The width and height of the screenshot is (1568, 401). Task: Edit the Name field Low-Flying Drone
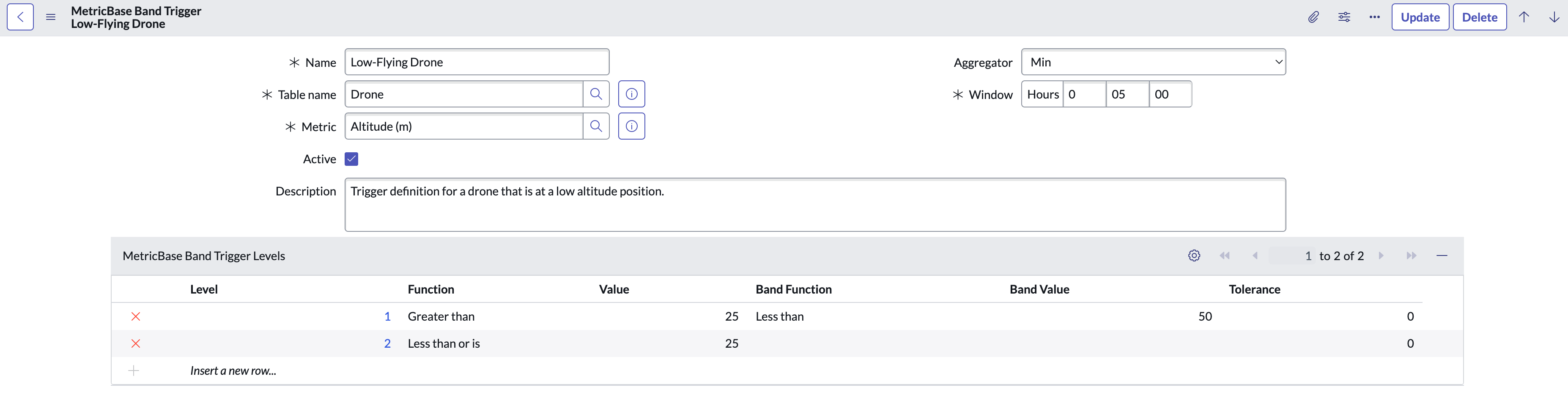pos(477,62)
